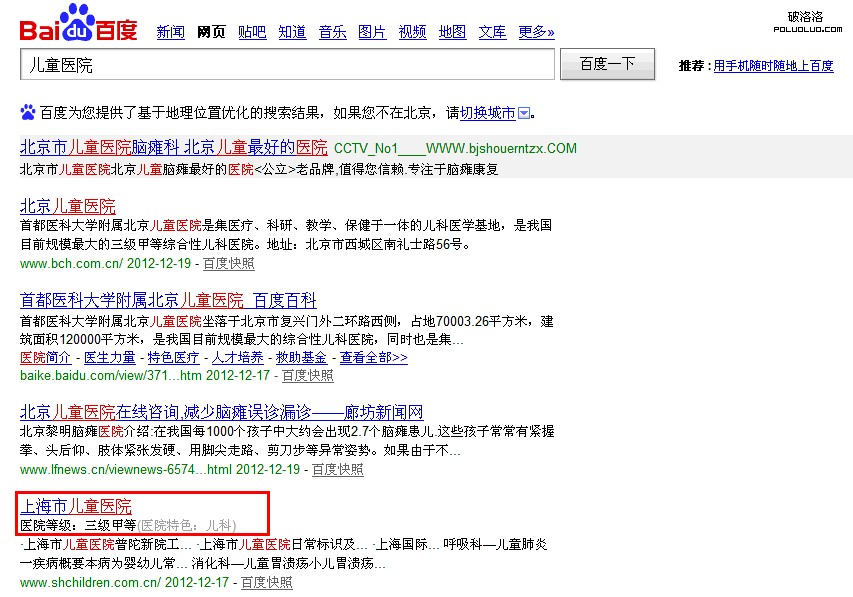
Task: Go to the 知道 tab
Action: click(x=292, y=32)
